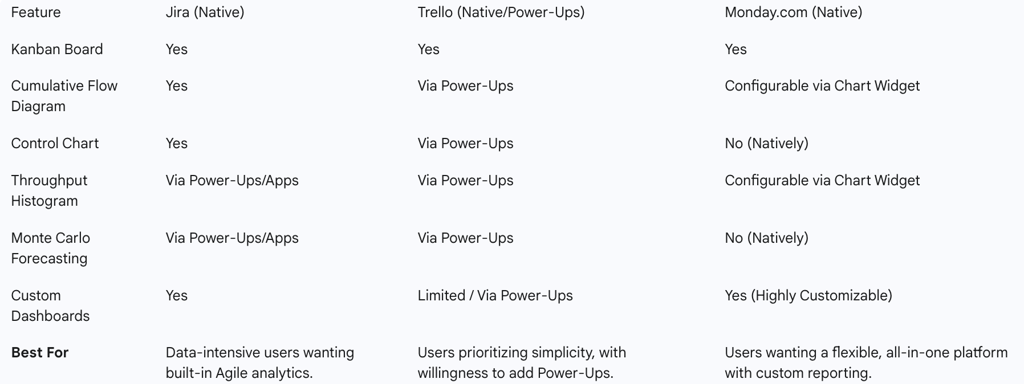Select flexible, all-in-one platform text
The width and height of the screenshot is (1024, 384).
[866, 363]
